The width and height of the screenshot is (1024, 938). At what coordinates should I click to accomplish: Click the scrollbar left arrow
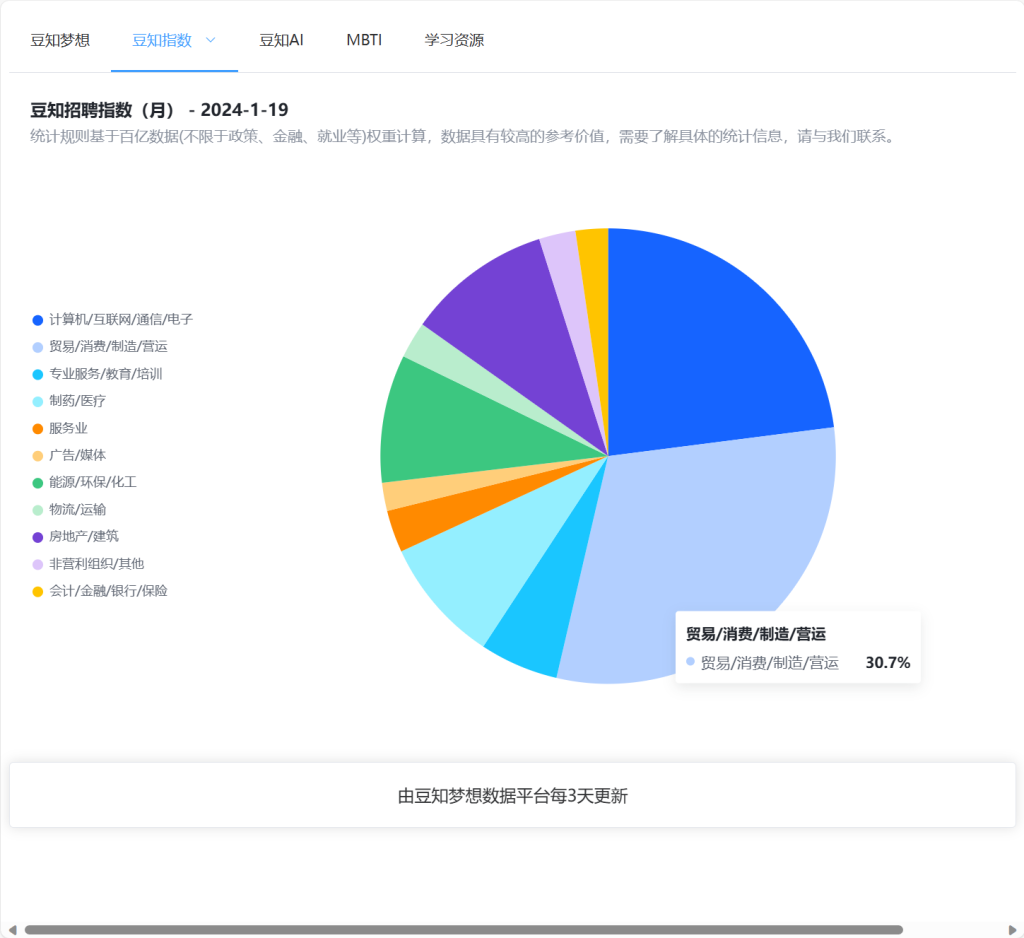(12, 930)
